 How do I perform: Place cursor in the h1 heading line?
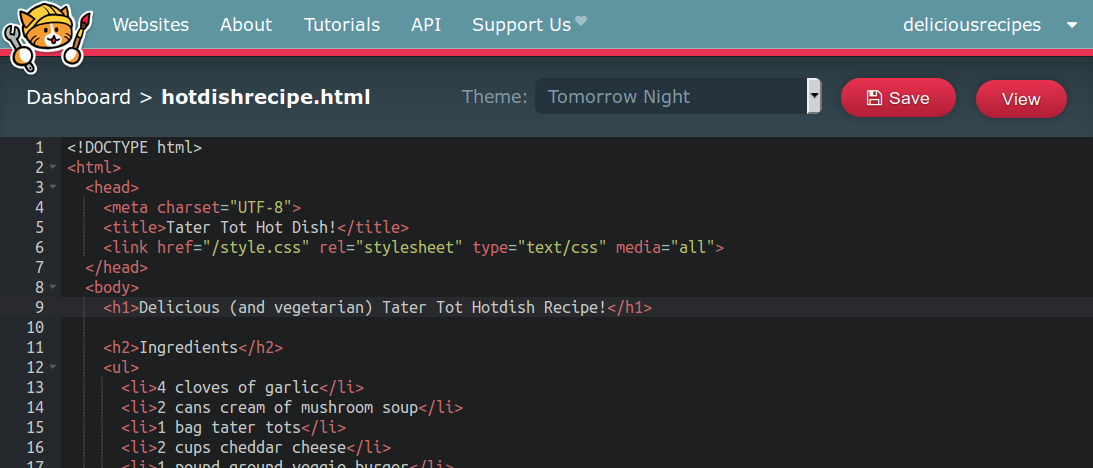pos(577,307)
